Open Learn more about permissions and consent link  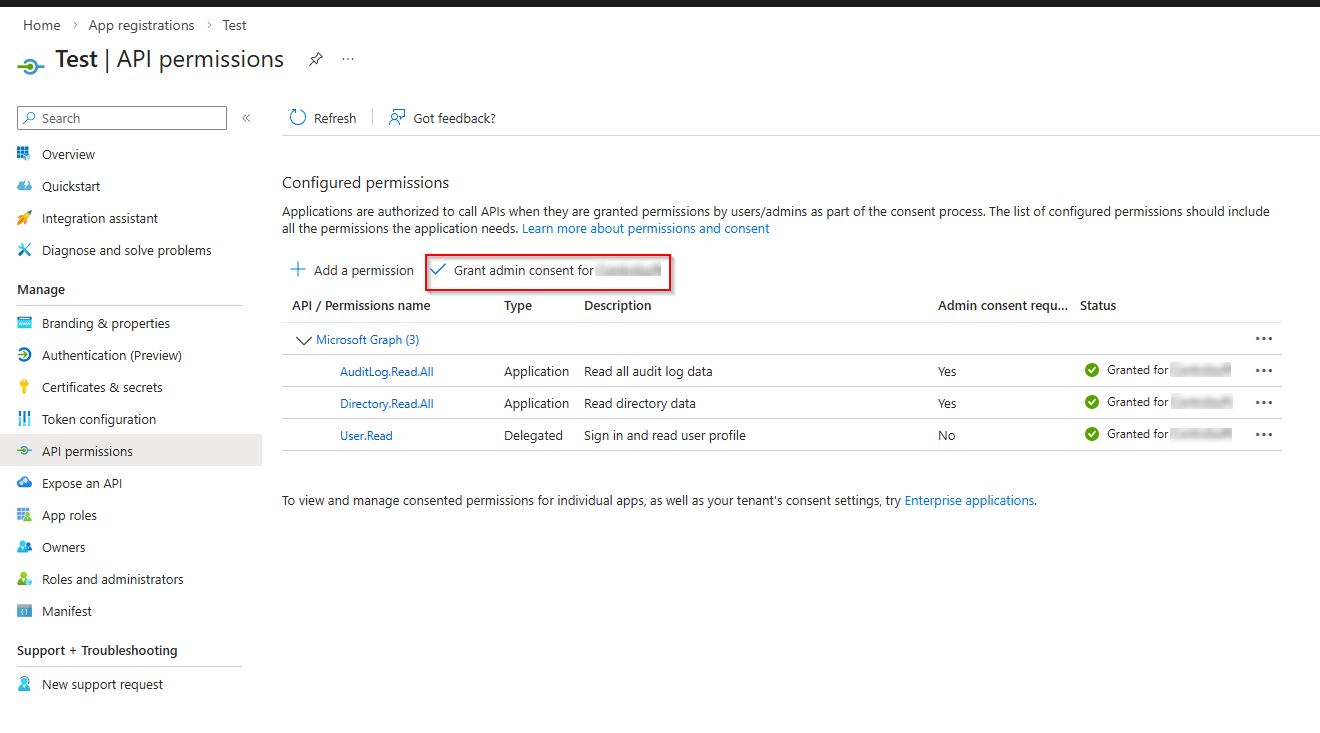[x=646, y=228]
